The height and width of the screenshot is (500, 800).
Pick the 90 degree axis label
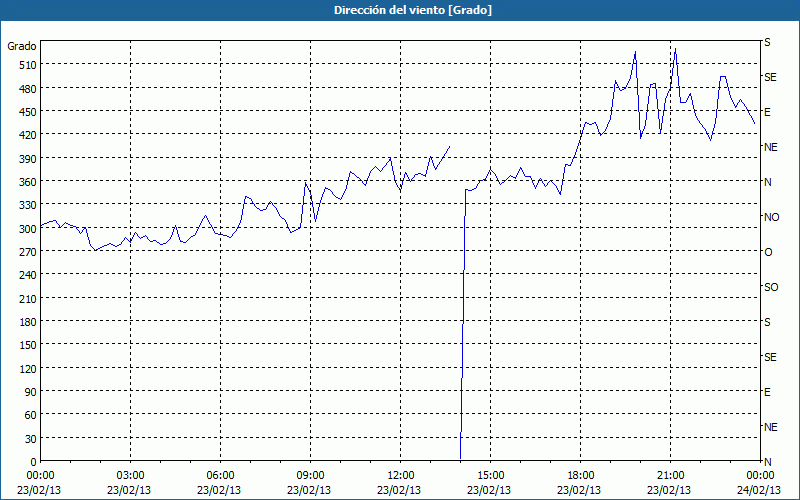coord(31,392)
